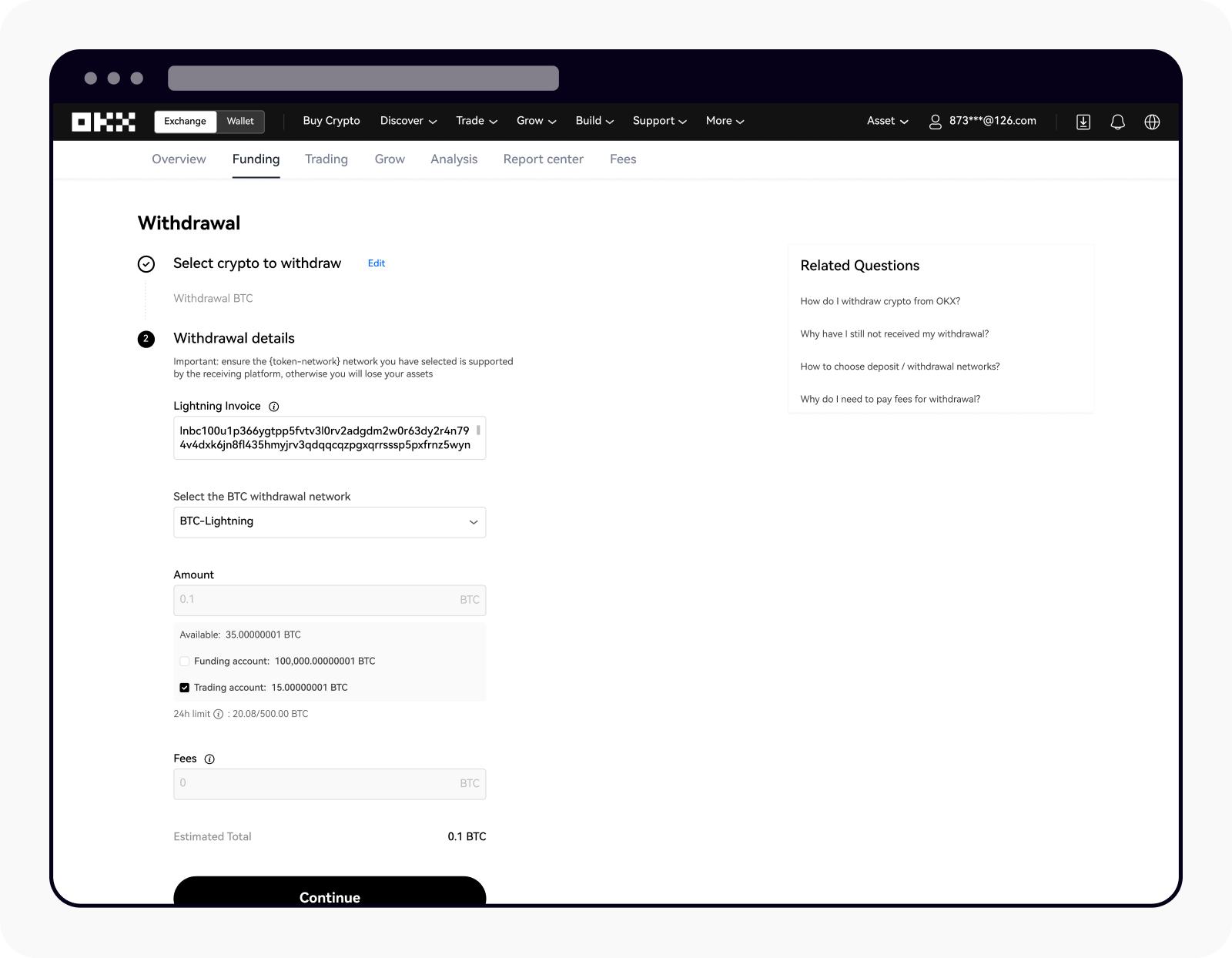Expand the More menu
The image size is (1232, 958).
click(x=725, y=121)
